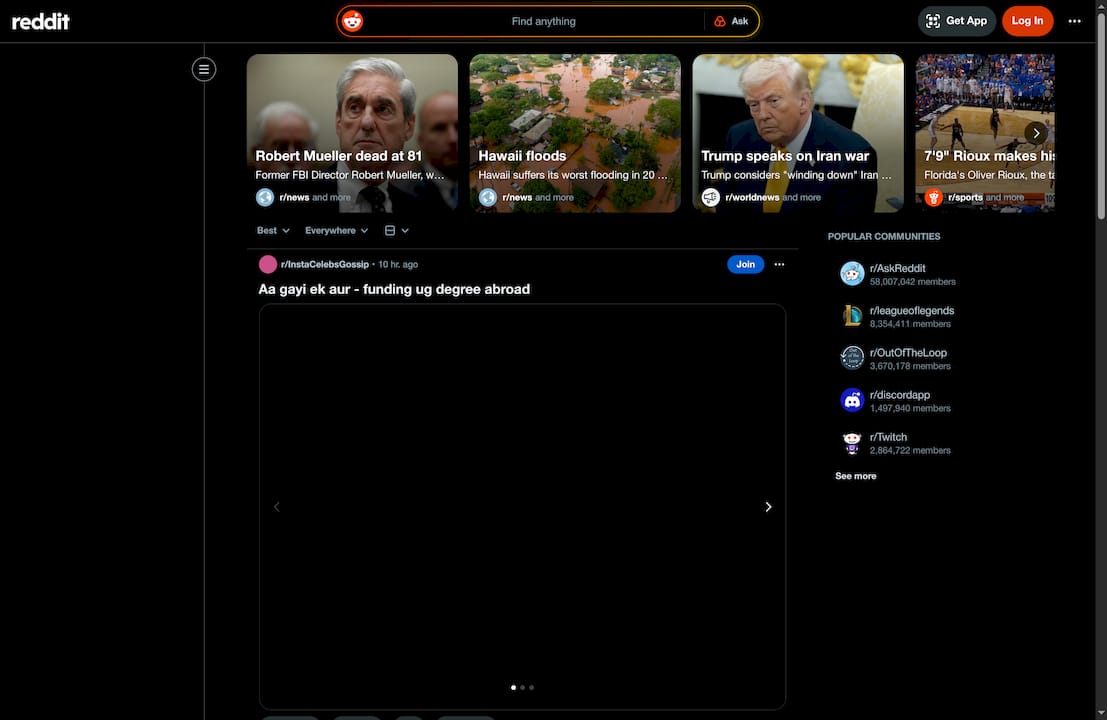Show next image in the post gallery
The image size is (1107, 720).
pos(768,506)
